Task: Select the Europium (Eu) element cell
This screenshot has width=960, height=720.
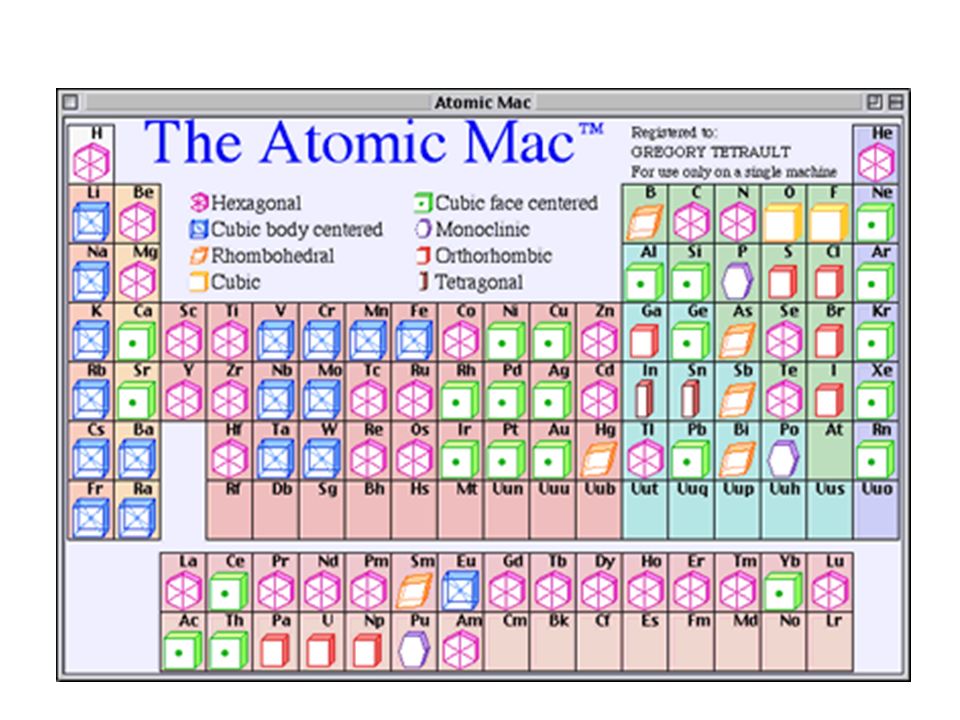Action: (x=460, y=583)
